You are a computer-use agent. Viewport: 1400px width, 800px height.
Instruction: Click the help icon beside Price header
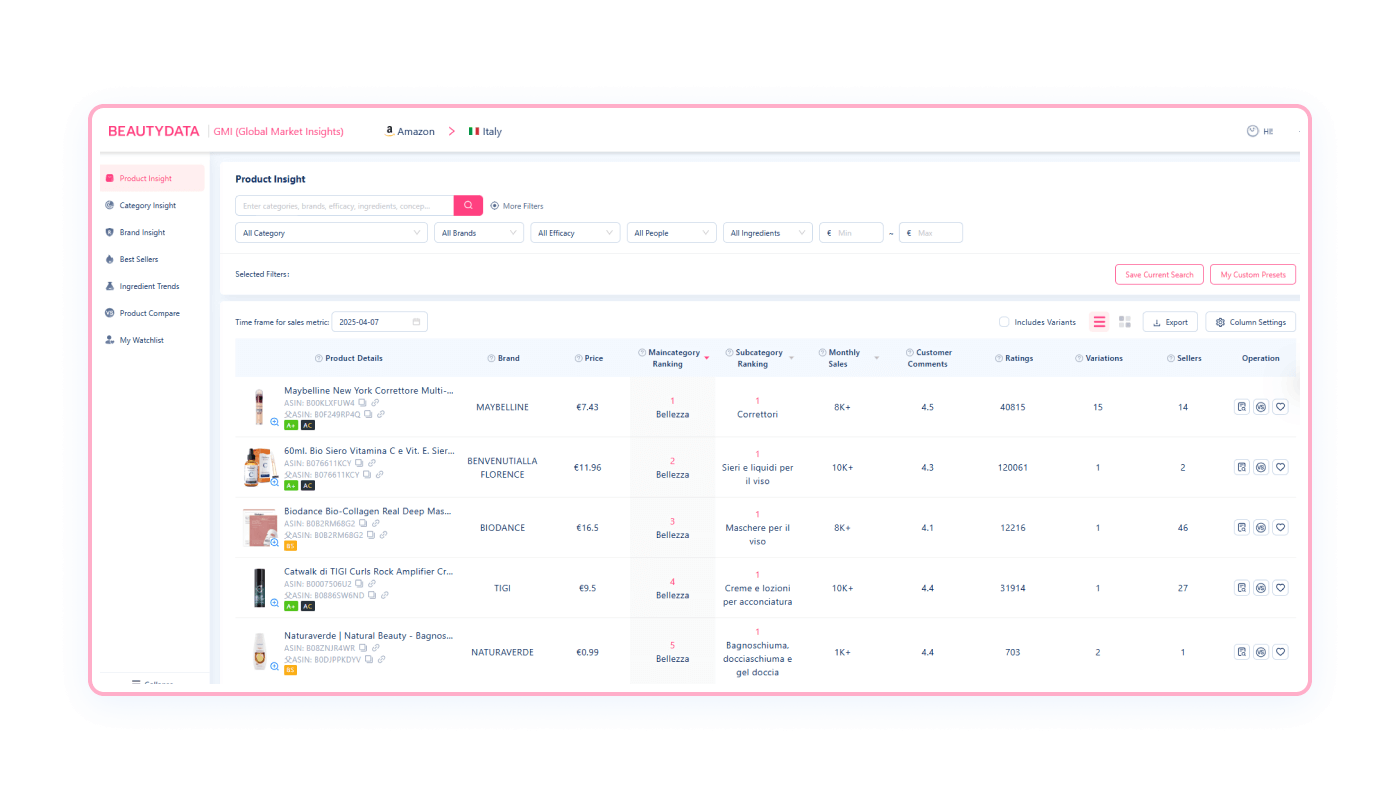[579, 358]
